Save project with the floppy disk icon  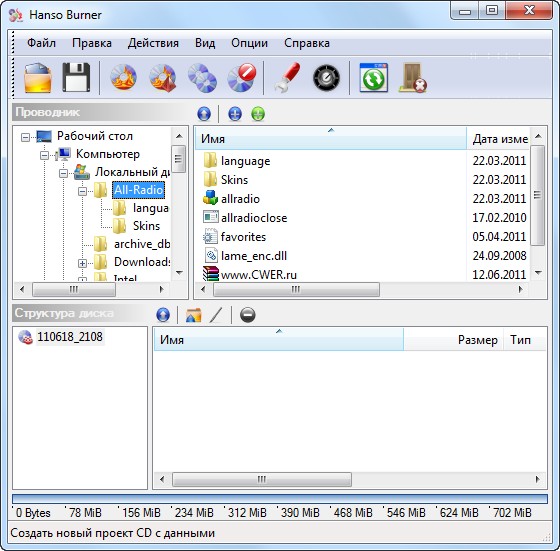pos(76,77)
